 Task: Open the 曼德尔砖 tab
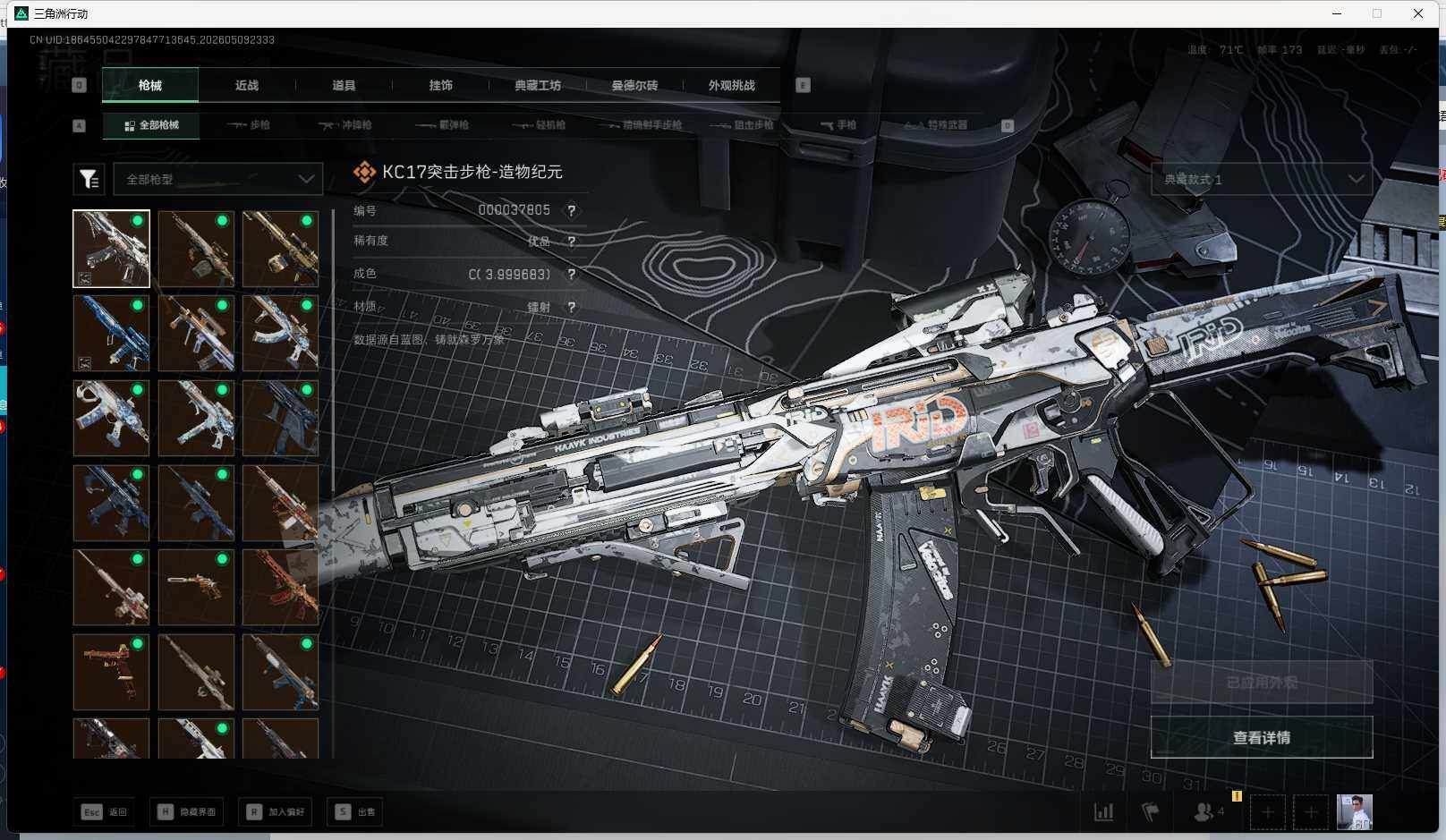pyautogui.click(x=634, y=85)
